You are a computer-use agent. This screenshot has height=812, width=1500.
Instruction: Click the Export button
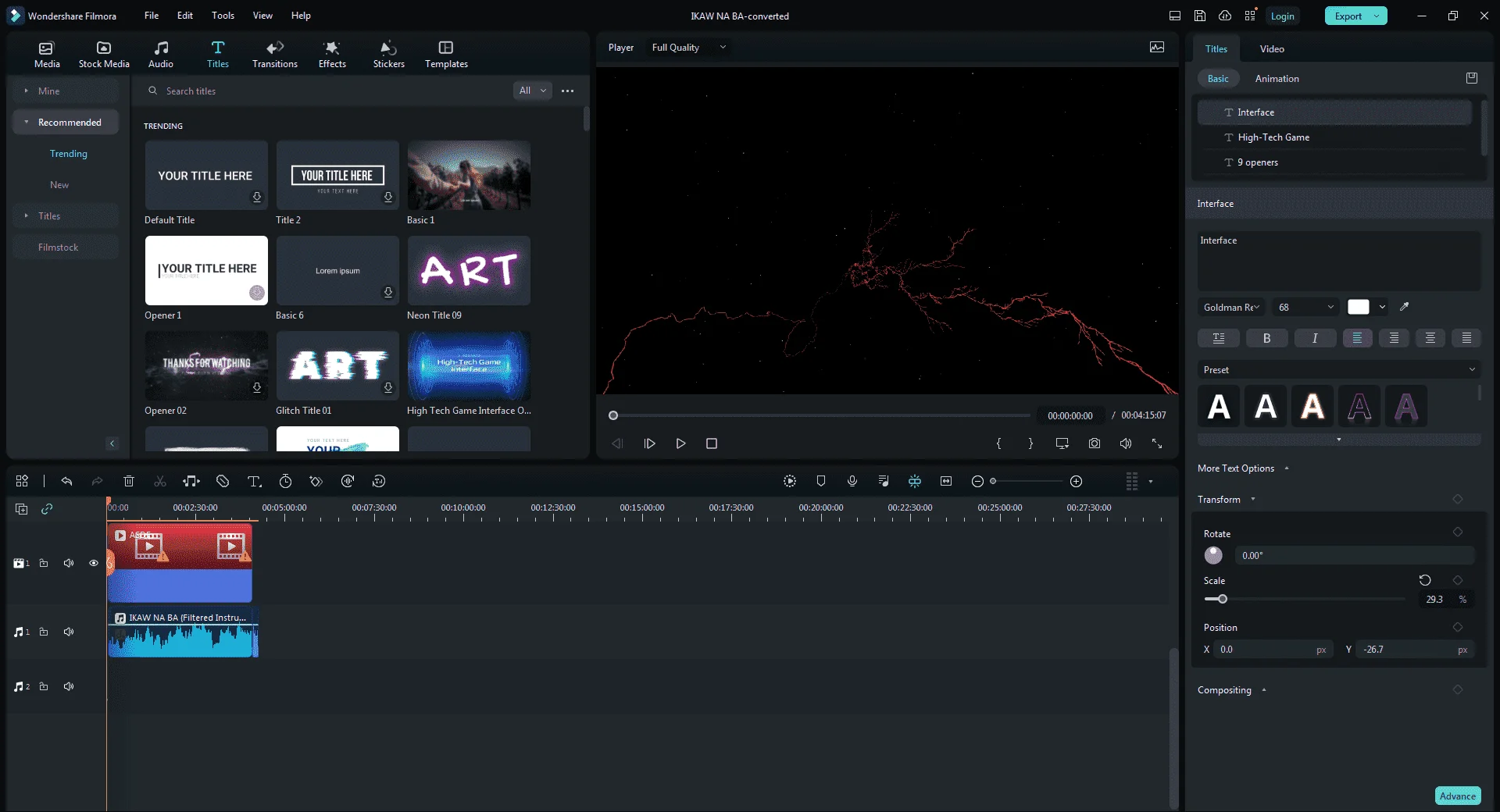click(1355, 16)
